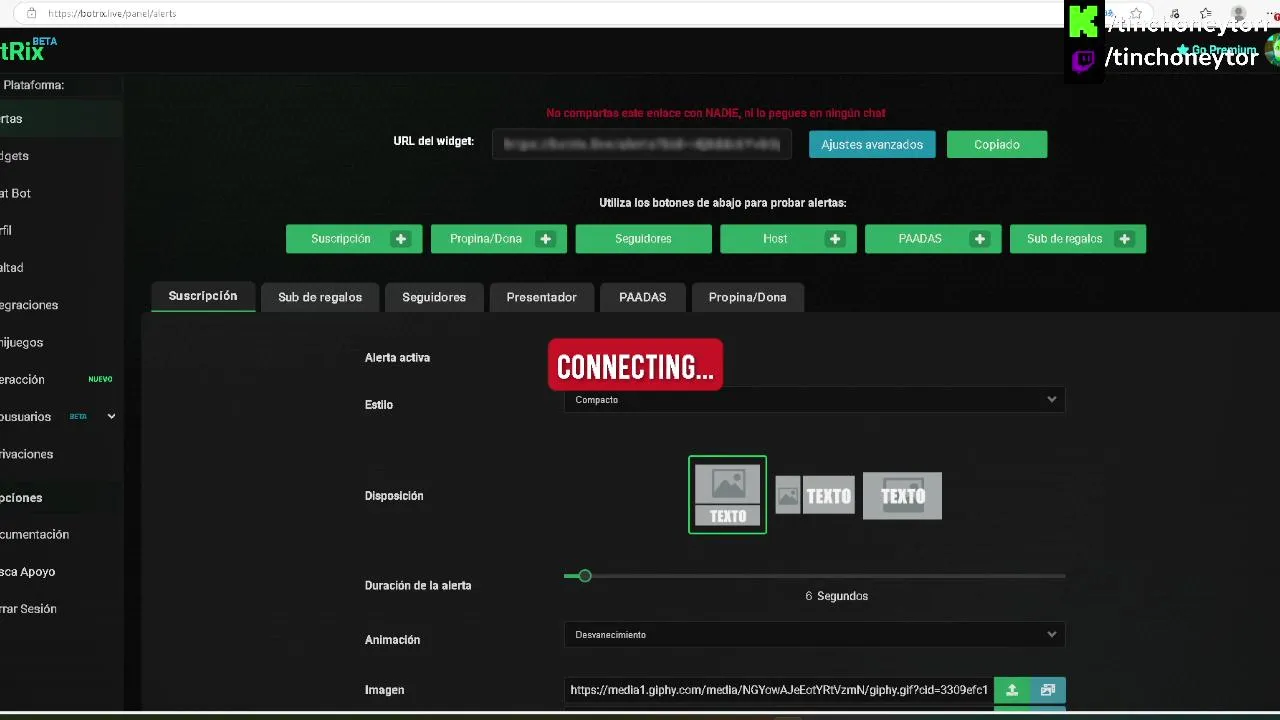Click the lock icon in the address bar

[31, 13]
